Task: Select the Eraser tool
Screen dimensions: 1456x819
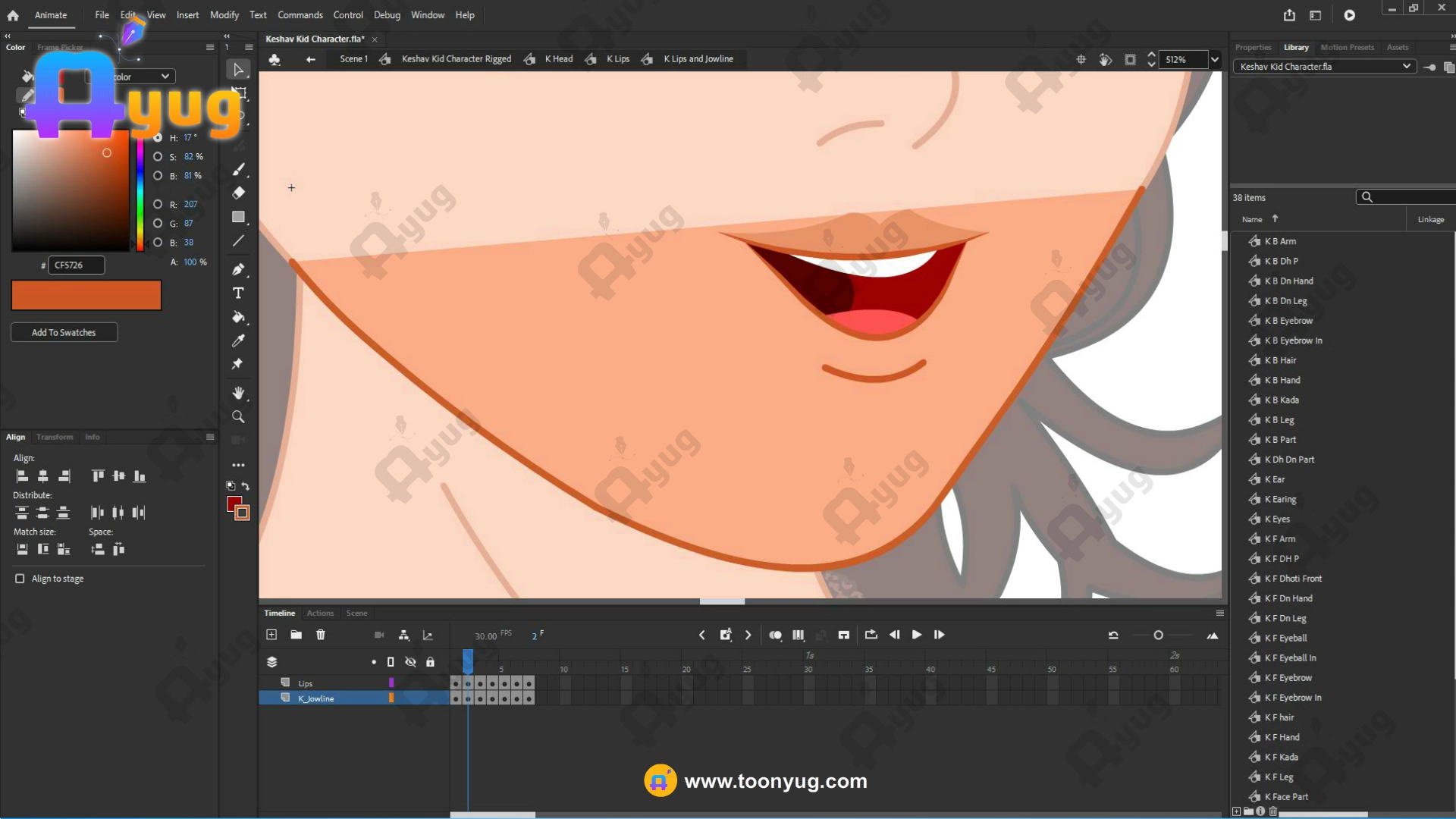Action: [x=238, y=193]
